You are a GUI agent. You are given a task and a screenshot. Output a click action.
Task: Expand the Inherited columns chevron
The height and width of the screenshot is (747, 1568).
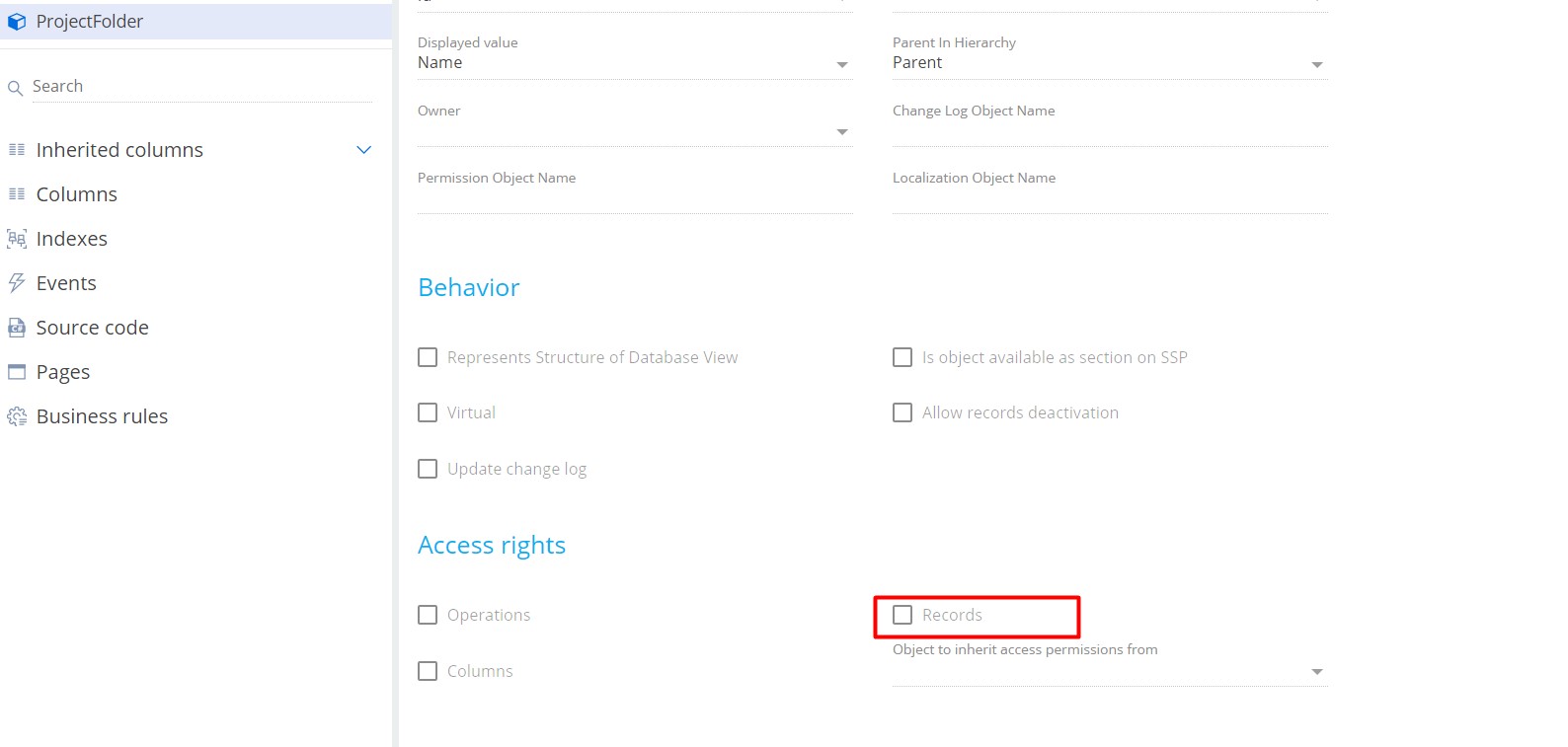(x=363, y=150)
